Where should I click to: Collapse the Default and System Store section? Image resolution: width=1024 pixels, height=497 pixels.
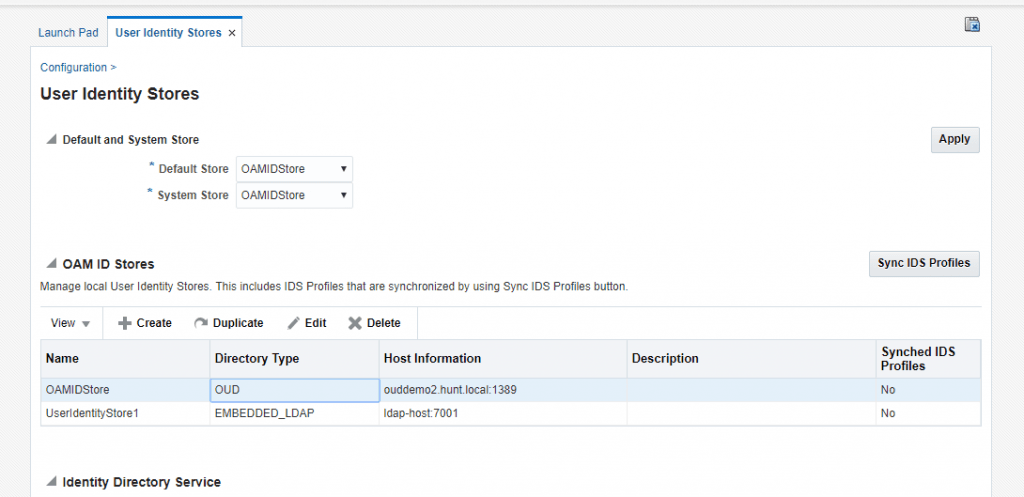[x=50, y=140]
